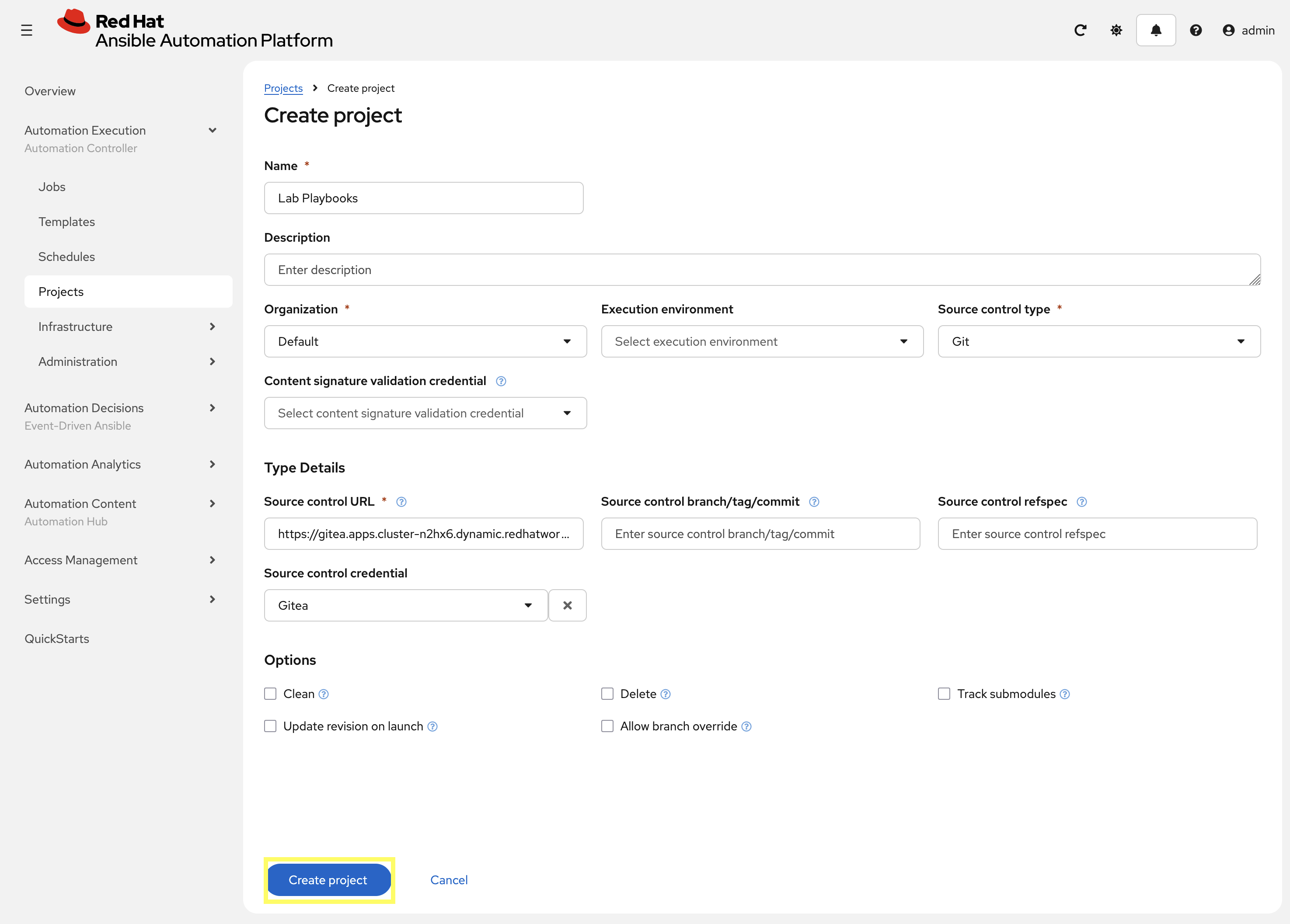
Task: Click the Create project button
Action: point(329,880)
